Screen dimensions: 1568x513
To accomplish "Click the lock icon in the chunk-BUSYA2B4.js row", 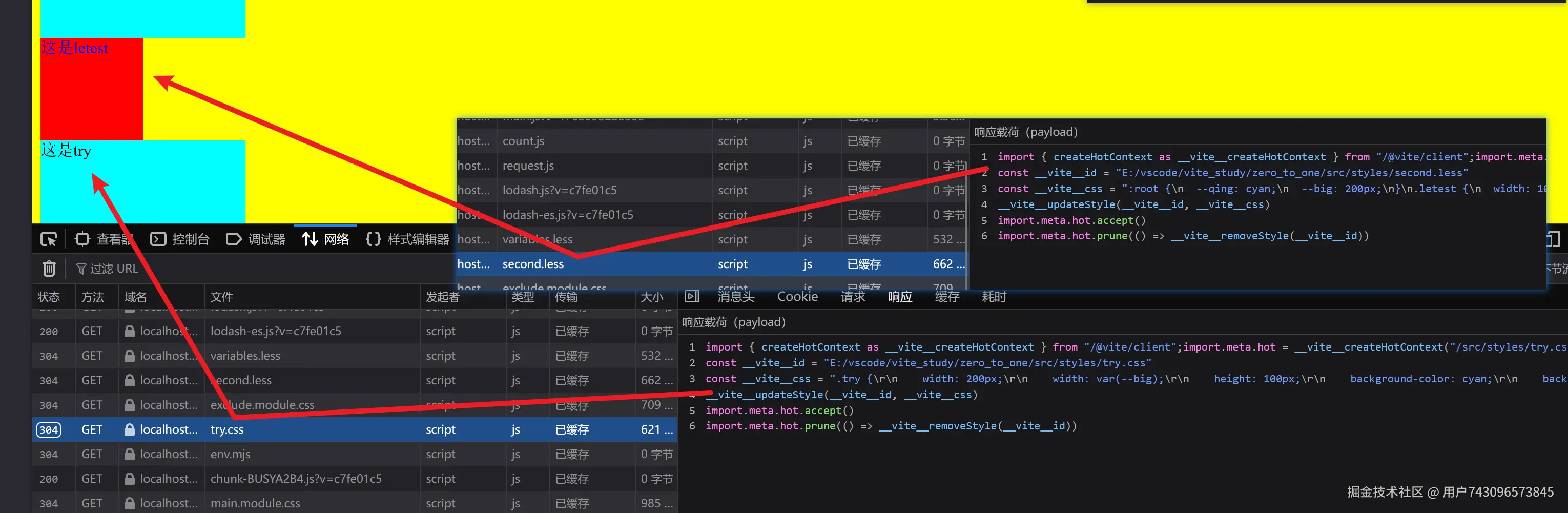I will 129,479.
